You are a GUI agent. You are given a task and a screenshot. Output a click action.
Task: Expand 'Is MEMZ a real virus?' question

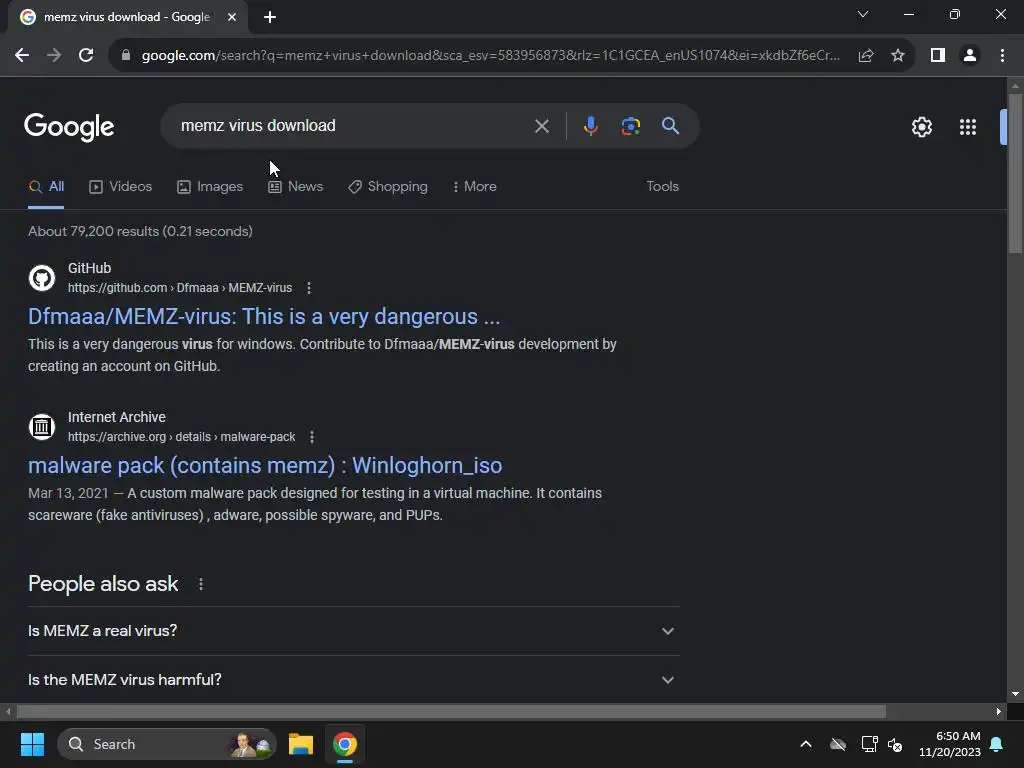[x=354, y=631]
